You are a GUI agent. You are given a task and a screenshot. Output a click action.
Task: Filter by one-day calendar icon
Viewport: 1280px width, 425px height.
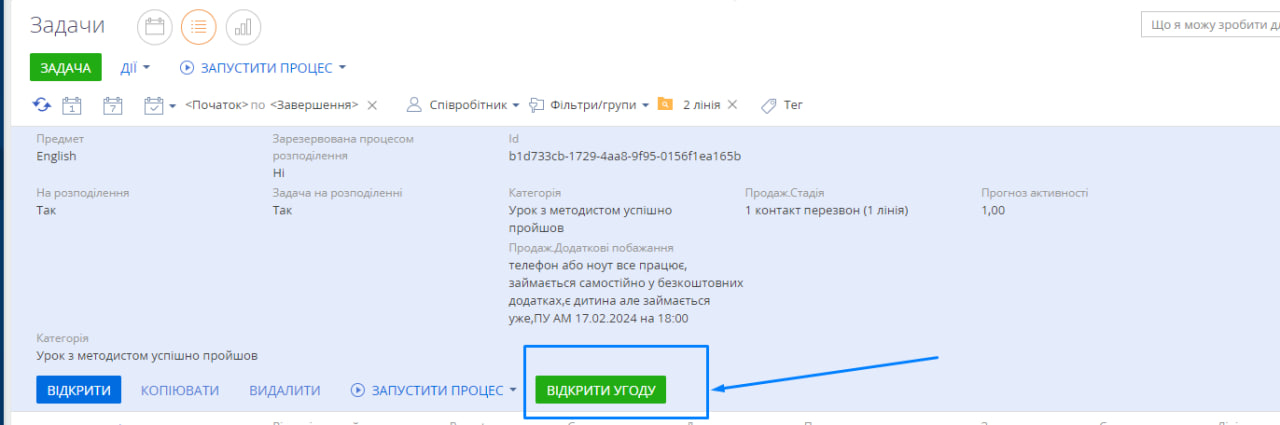click(x=71, y=104)
